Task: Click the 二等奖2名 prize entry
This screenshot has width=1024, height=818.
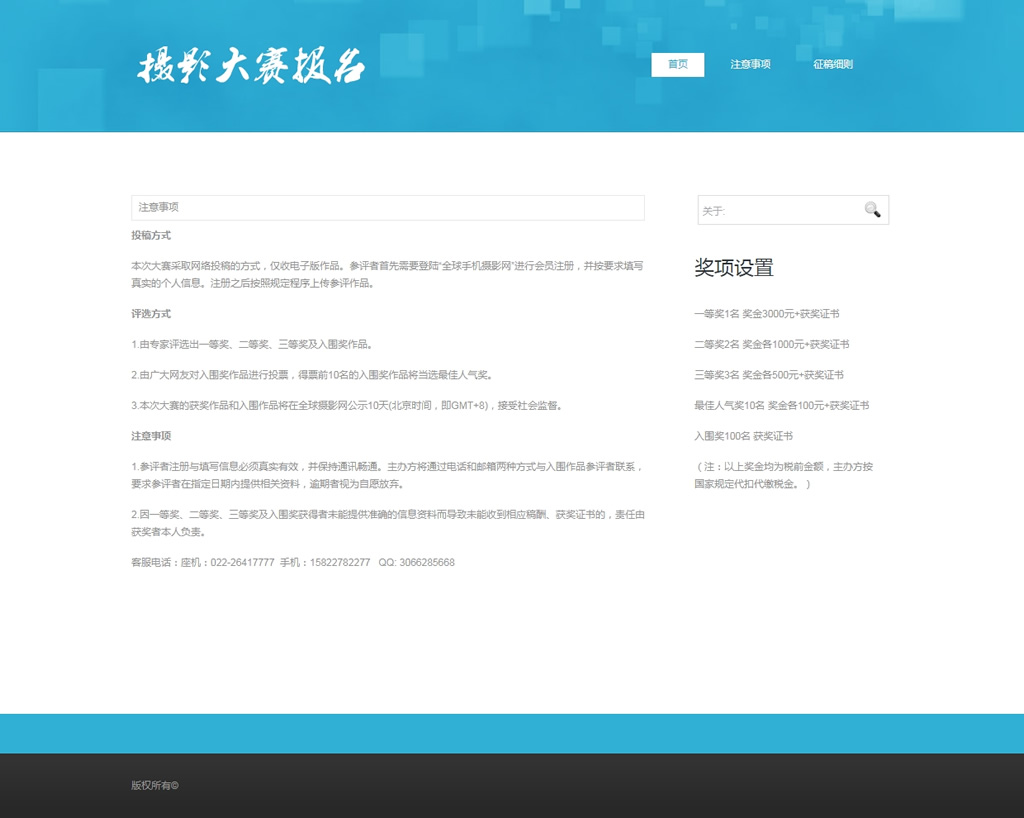Action: tap(771, 345)
